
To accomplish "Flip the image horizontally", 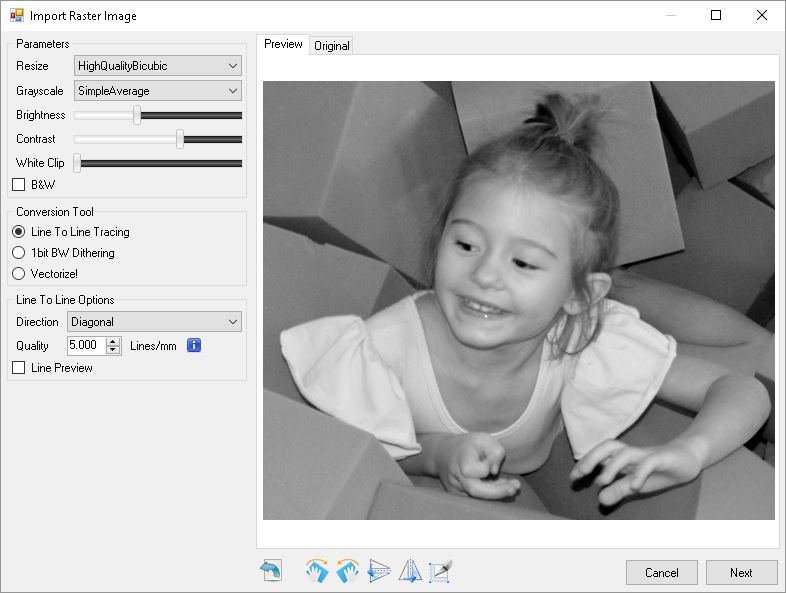I will pos(410,571).
